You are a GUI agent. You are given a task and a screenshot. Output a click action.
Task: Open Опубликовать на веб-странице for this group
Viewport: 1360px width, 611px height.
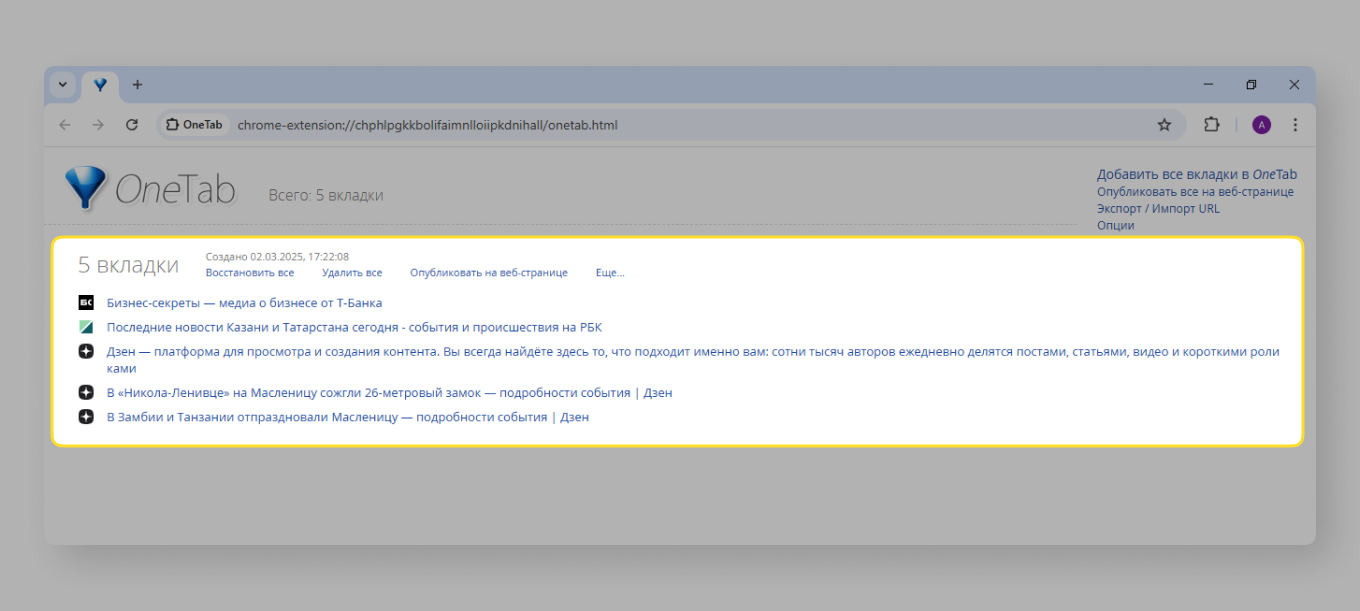pos(488,273)
